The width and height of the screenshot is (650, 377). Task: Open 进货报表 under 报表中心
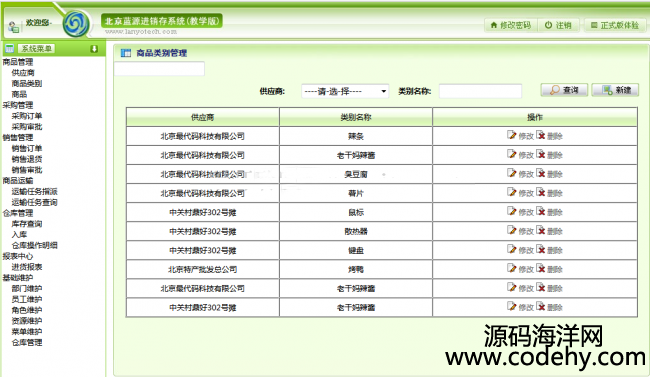(x=27, y=267)
